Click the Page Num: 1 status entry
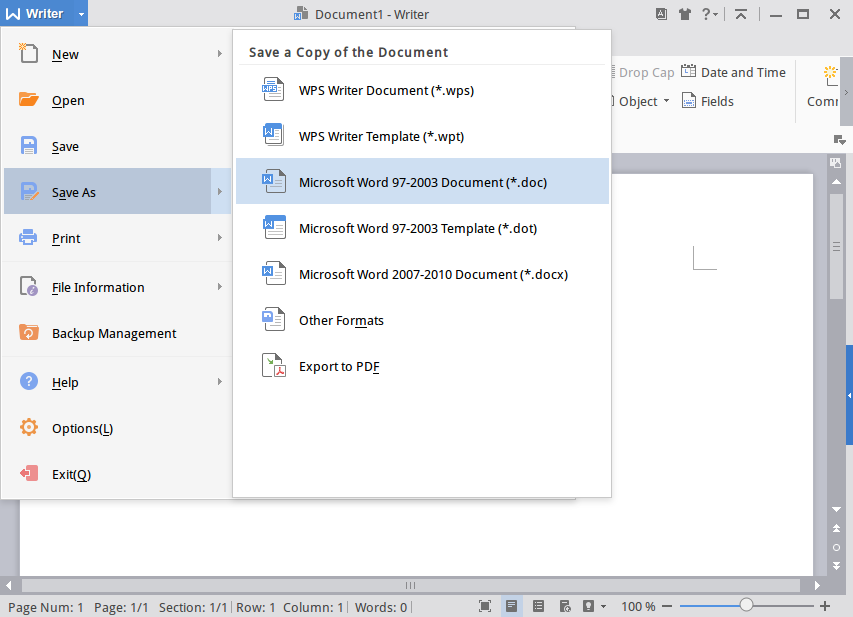The image size is (853, 617). [x=46, y=607]
